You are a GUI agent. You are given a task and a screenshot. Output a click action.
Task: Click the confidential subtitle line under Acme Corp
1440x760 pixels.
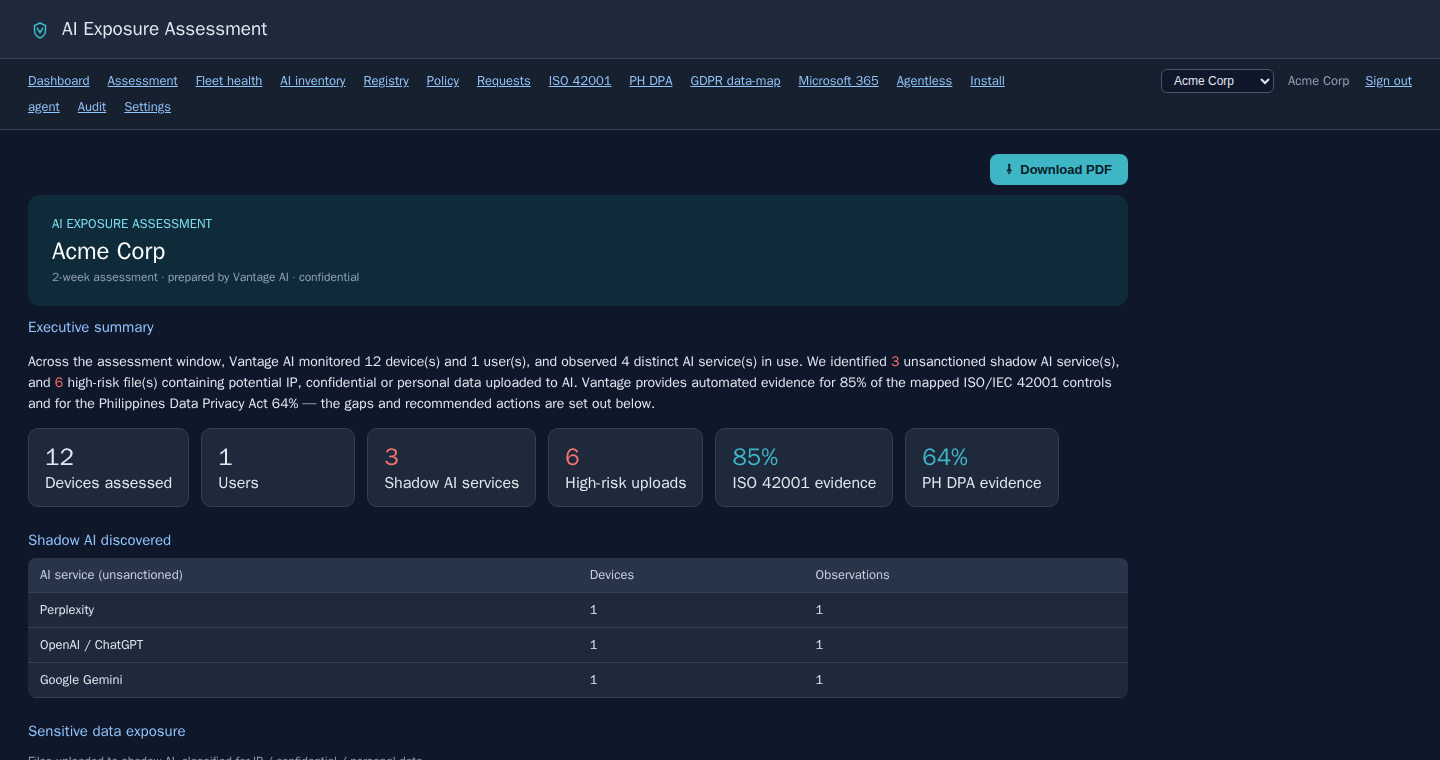click(205, 277)
